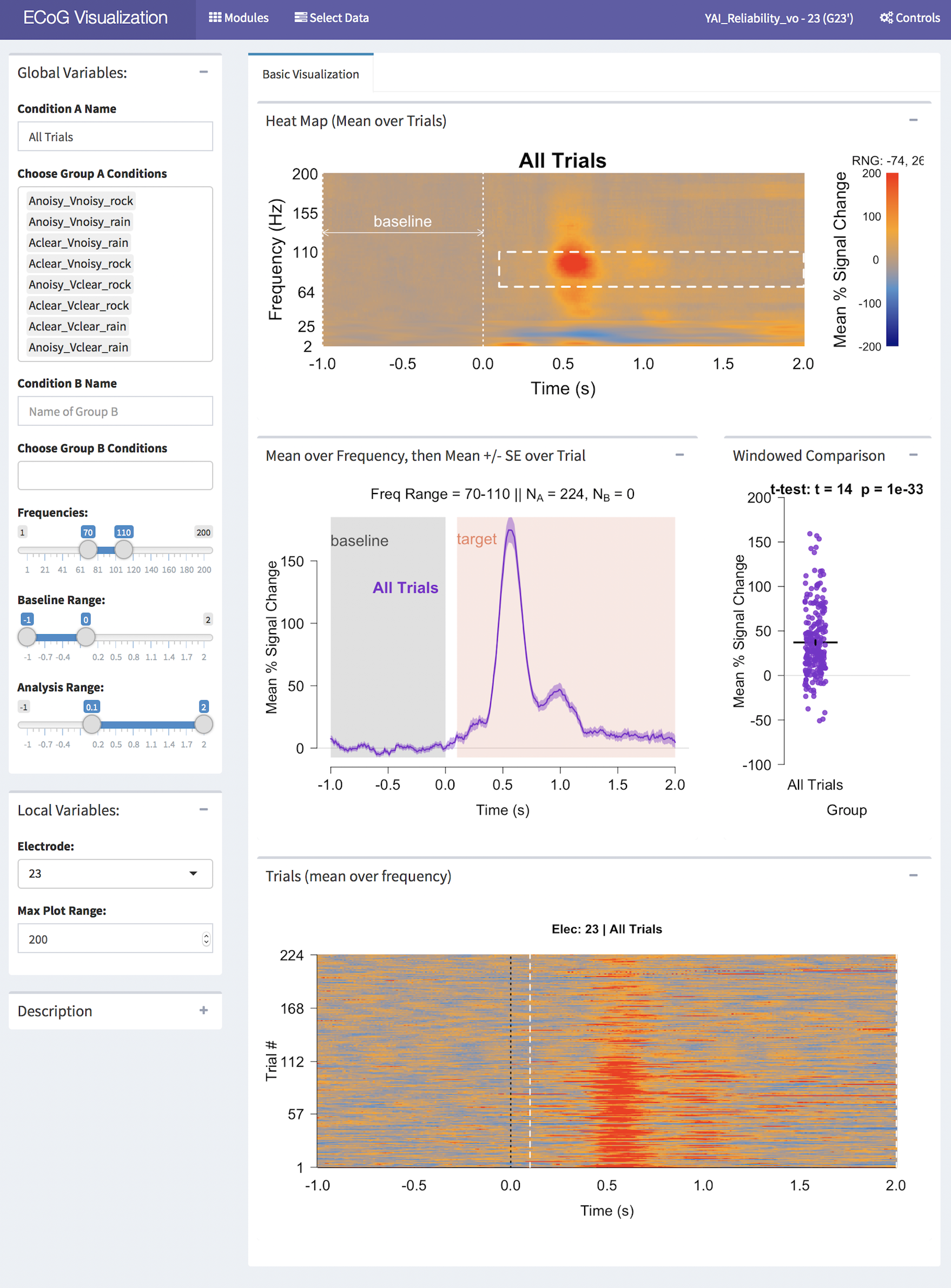
Task: Open the Select Data menu
Action: [x=332, y=18]
